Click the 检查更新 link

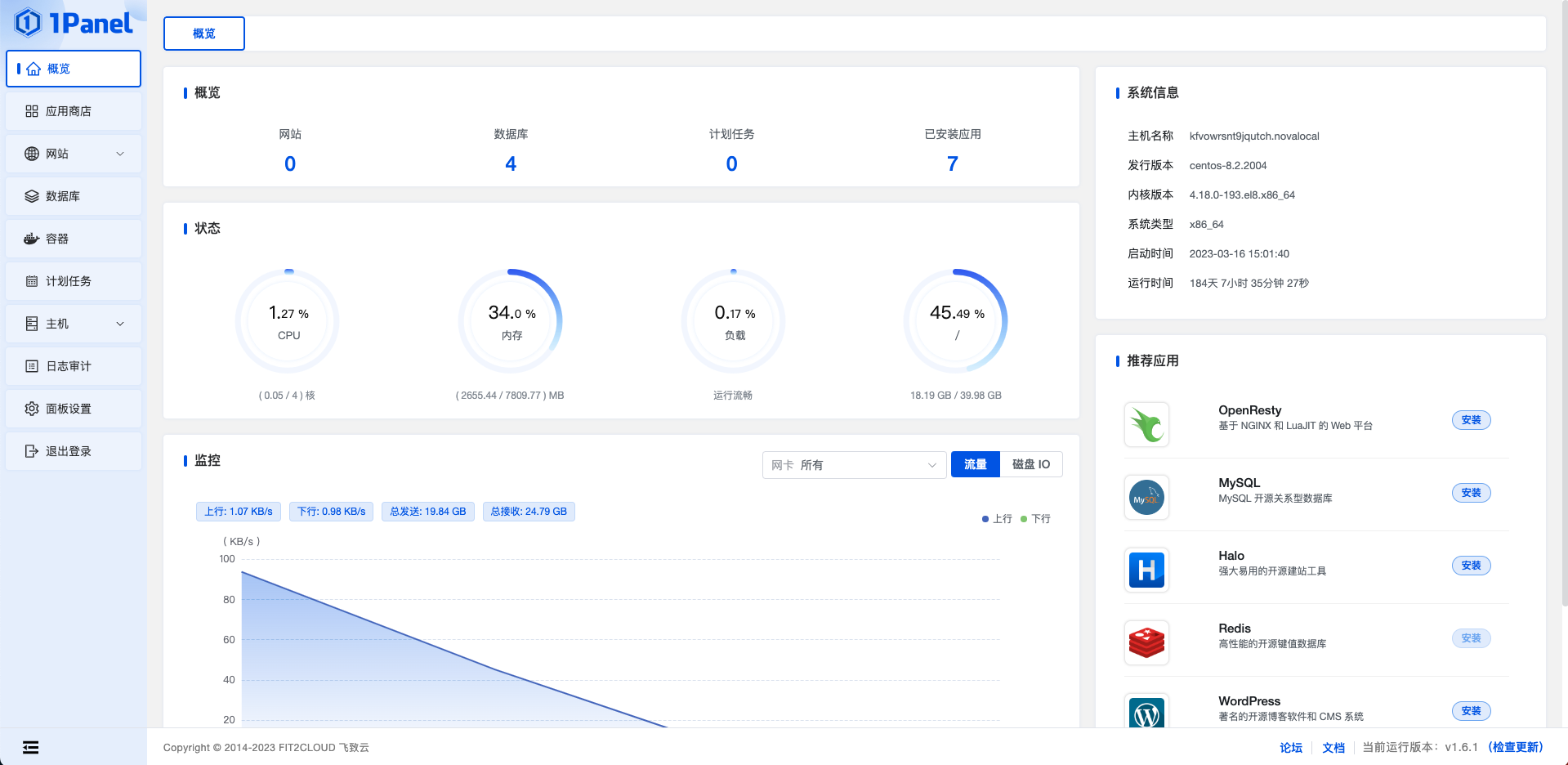[x=1516, y=747]
